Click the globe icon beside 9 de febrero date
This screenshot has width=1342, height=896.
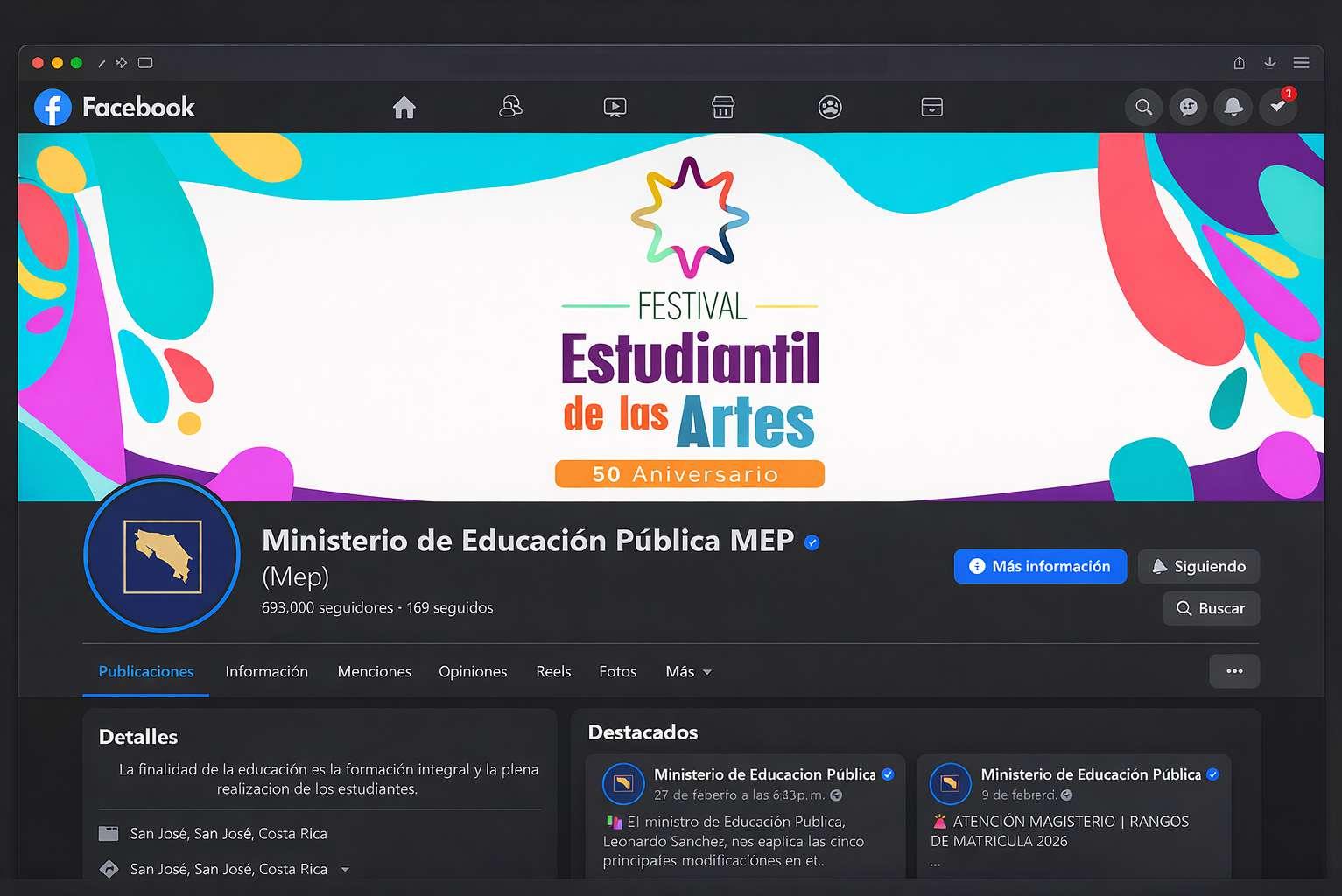click(x=1066, y=795)
